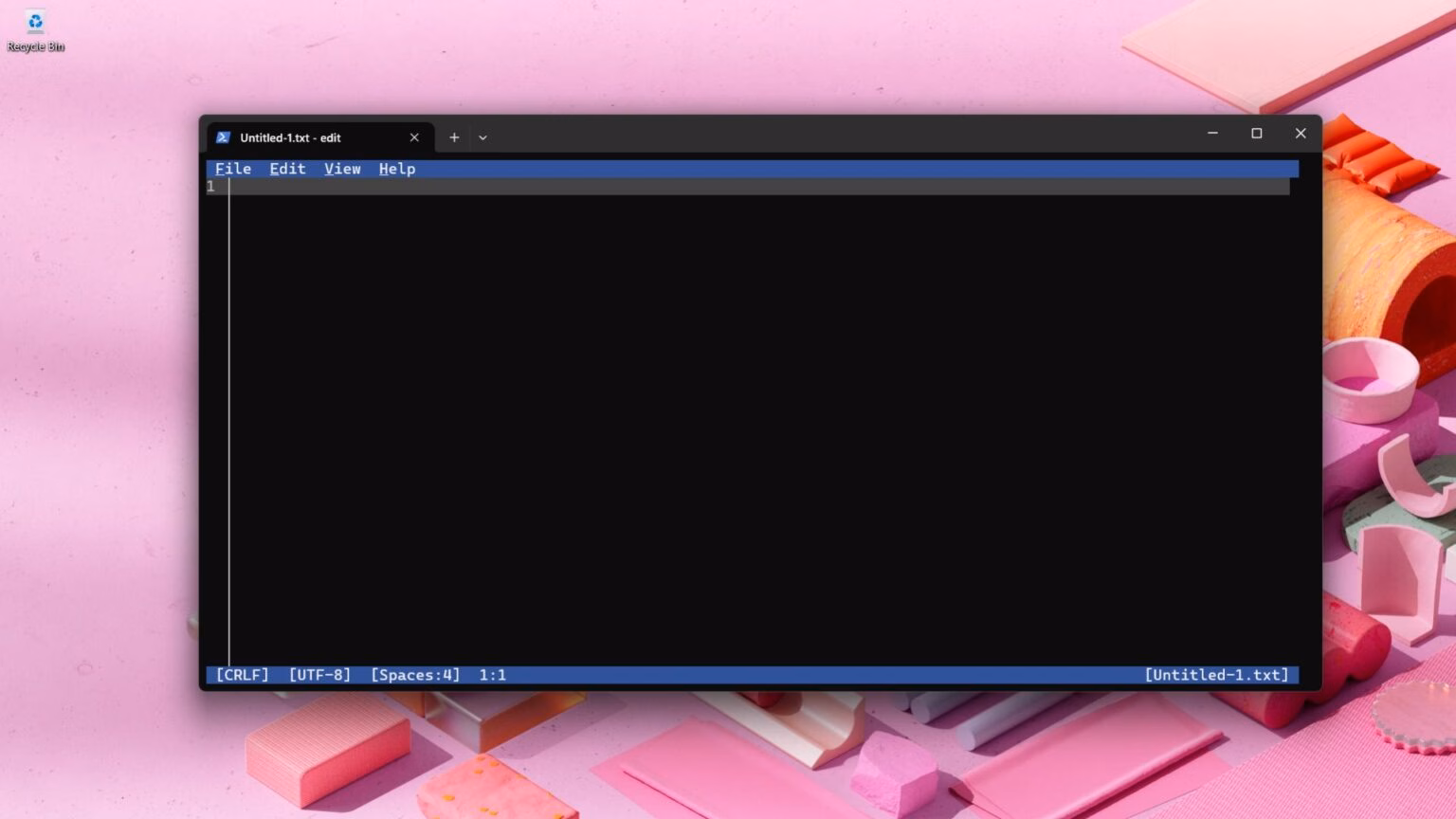Minimize the terminal window

[x=1212, y=134]
